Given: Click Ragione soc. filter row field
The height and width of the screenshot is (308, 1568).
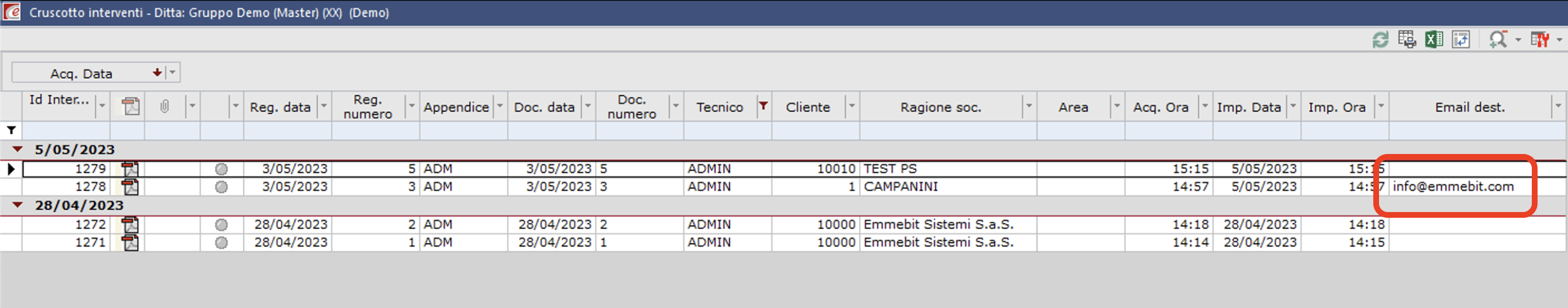Looking at the screenshot, I should pos(948,130).
